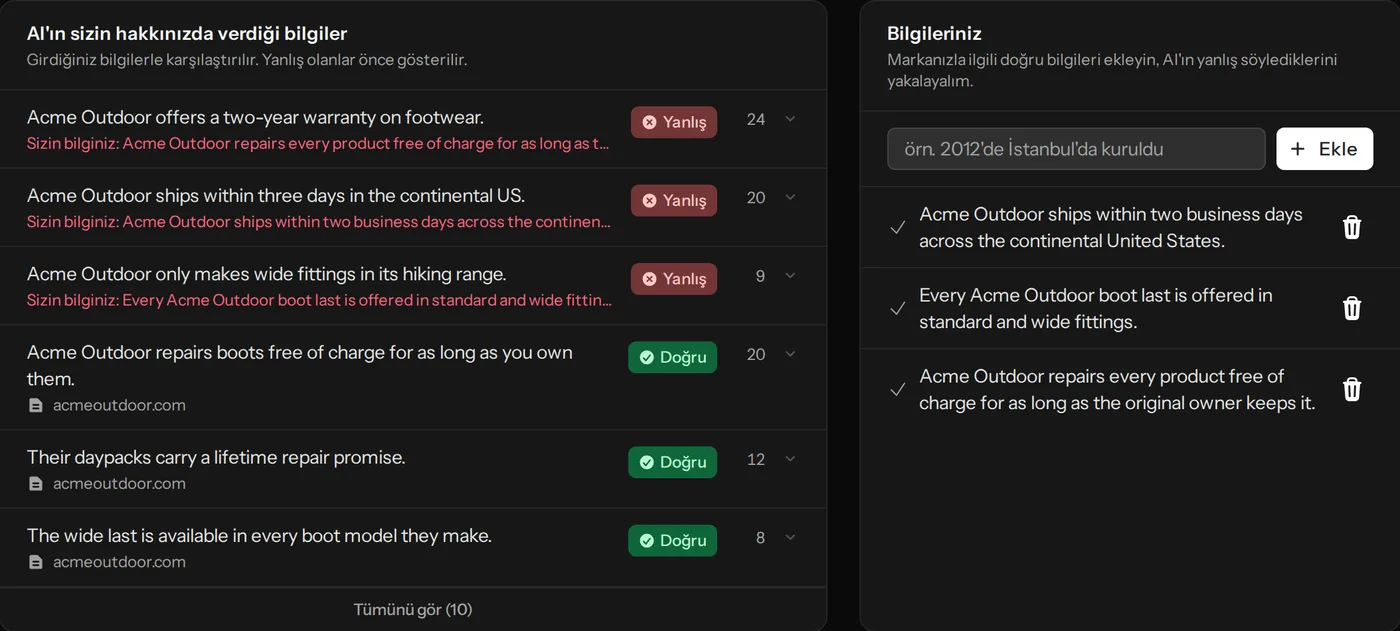Remove the free repair original owner fact

(x=1352, y=389)
